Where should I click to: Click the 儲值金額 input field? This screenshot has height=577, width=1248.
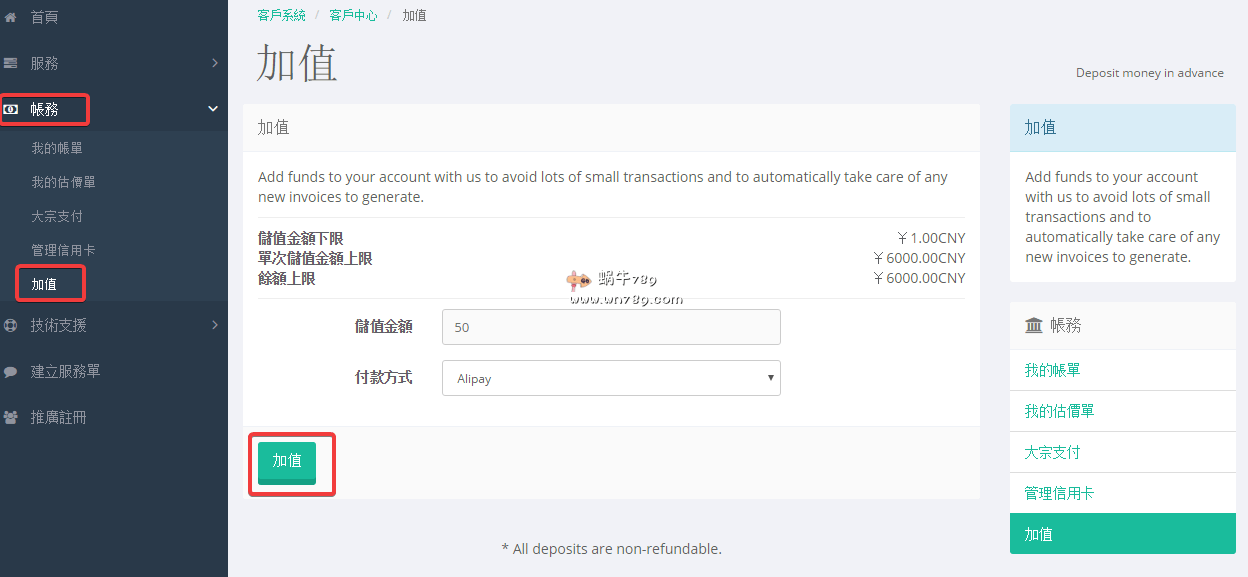pos(611,327)
